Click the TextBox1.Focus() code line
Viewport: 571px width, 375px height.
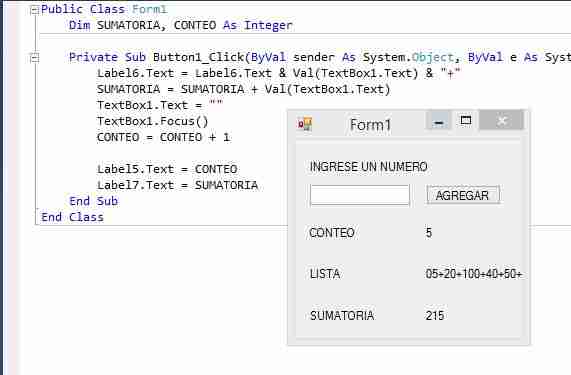click(x=152, y=121)
